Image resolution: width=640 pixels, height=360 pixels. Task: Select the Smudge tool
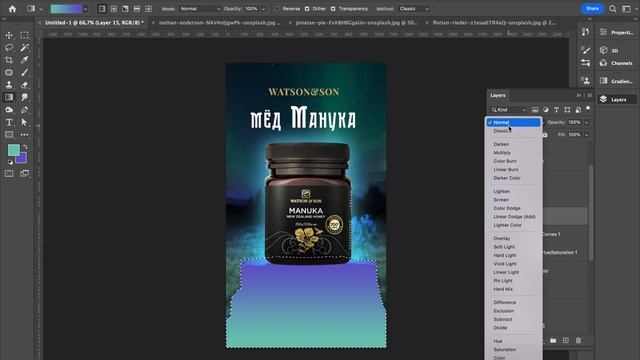tap(24, 97)
